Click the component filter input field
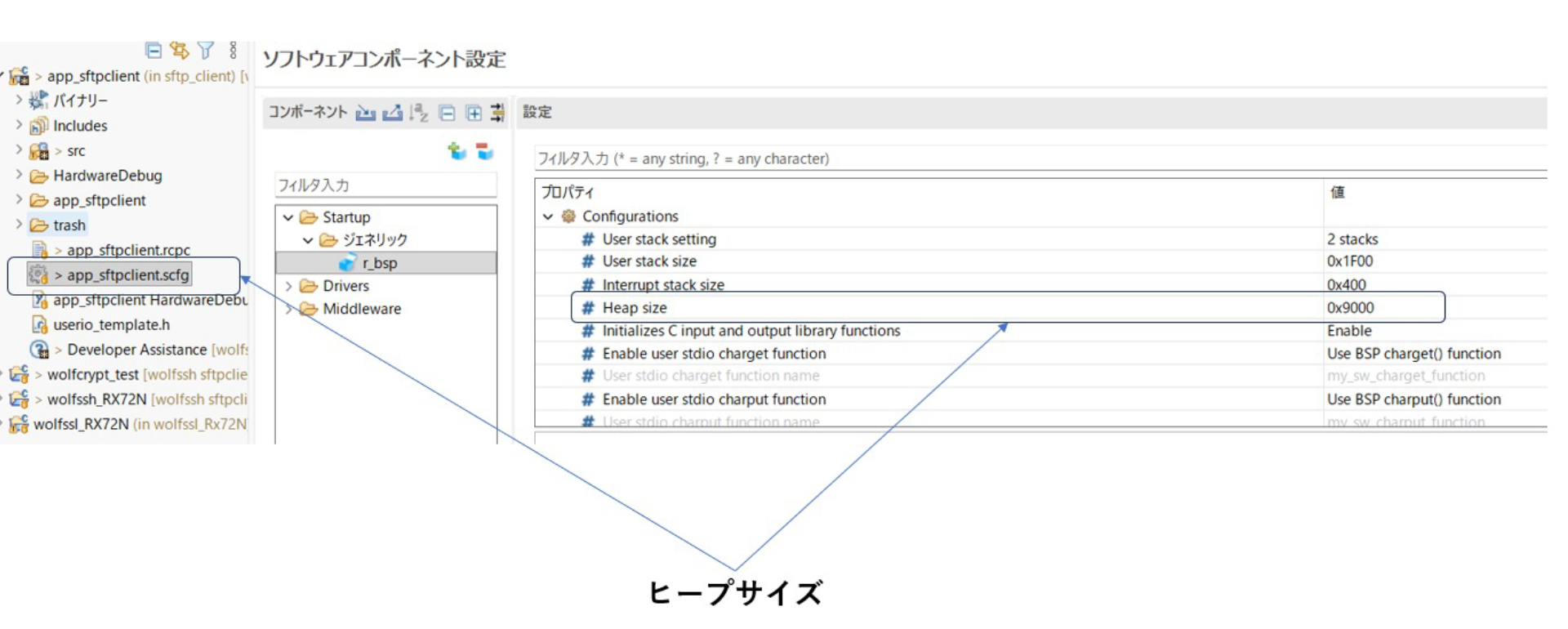1568x629 pixels. tap(385, 185)
